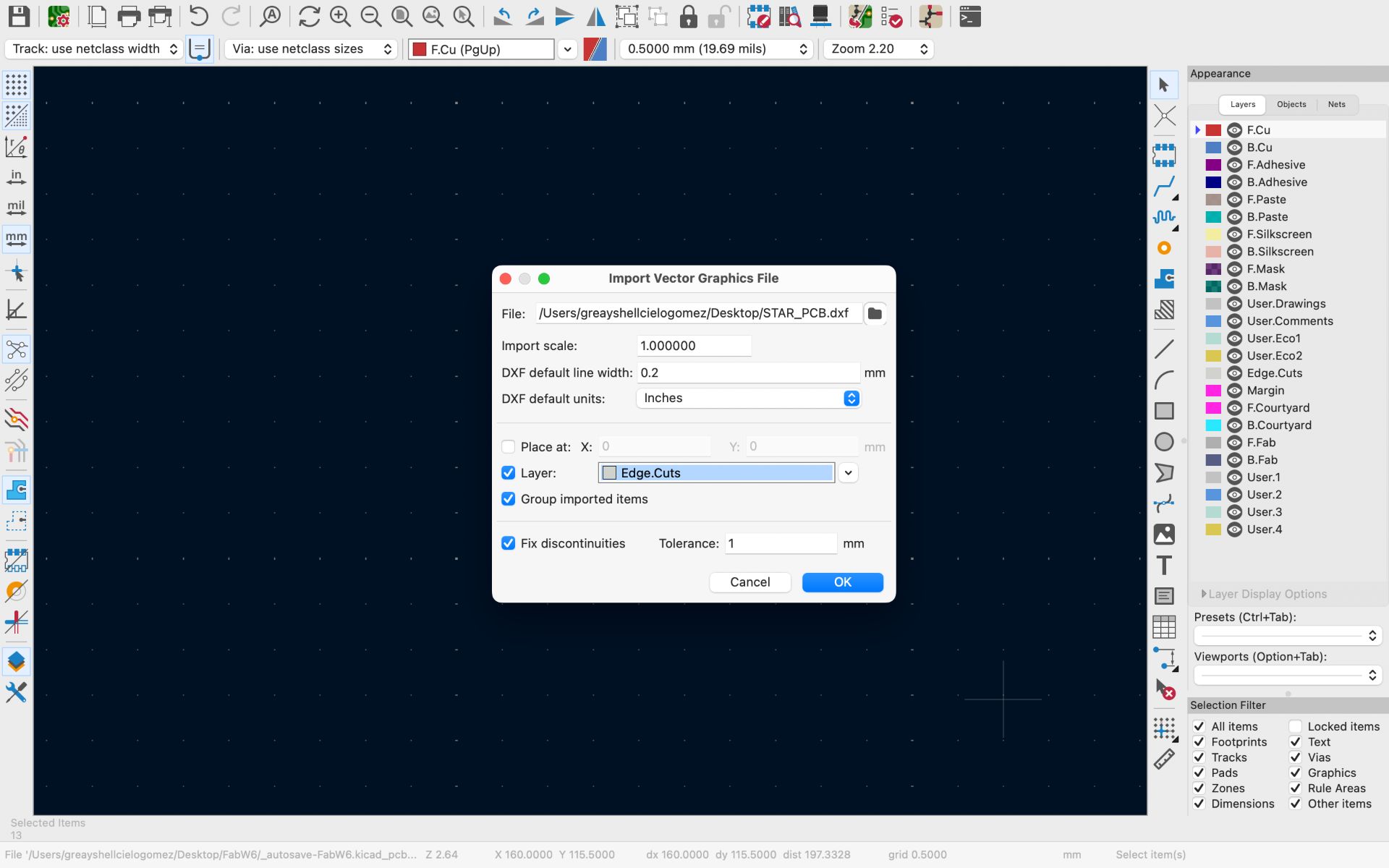This screenshot has width=1389, height=868.
Task: Click the zoom in toolbar icon
Action: (x=340, y=16)
